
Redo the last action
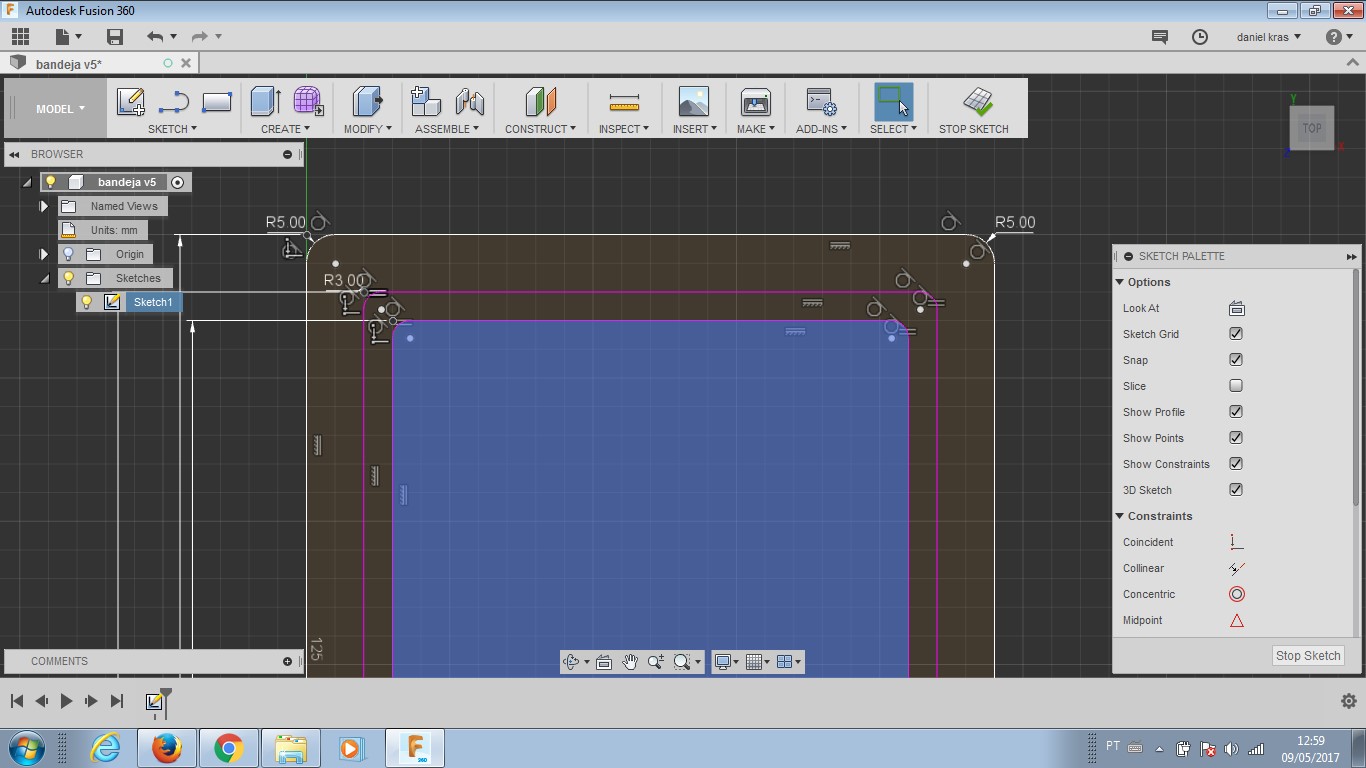pyautogui.click(x=199, y=37)
